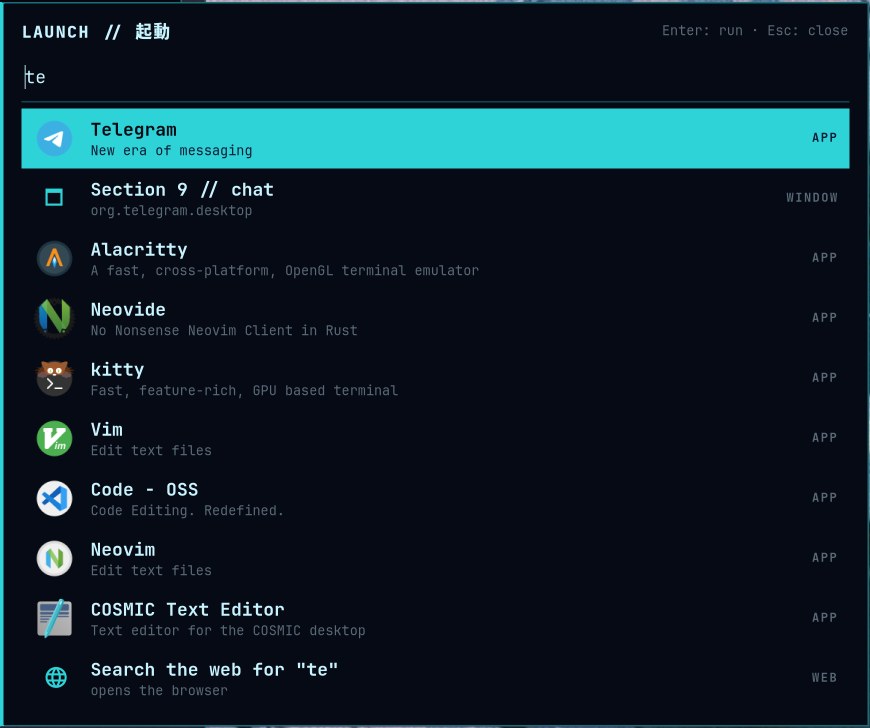Open Alacritty by its name
Screen dimensions: 870x728
coord(139,250)
